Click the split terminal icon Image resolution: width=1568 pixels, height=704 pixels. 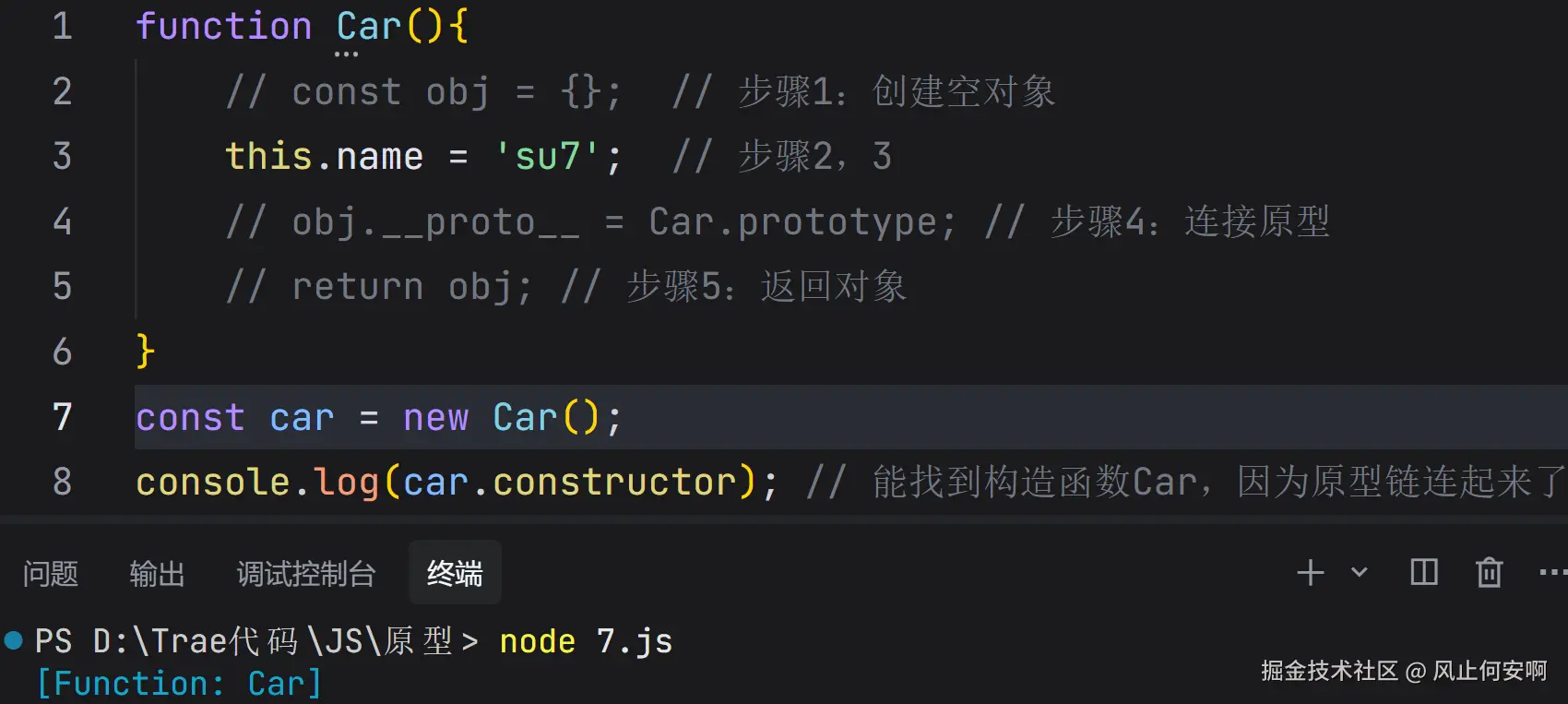[1424, 573]
